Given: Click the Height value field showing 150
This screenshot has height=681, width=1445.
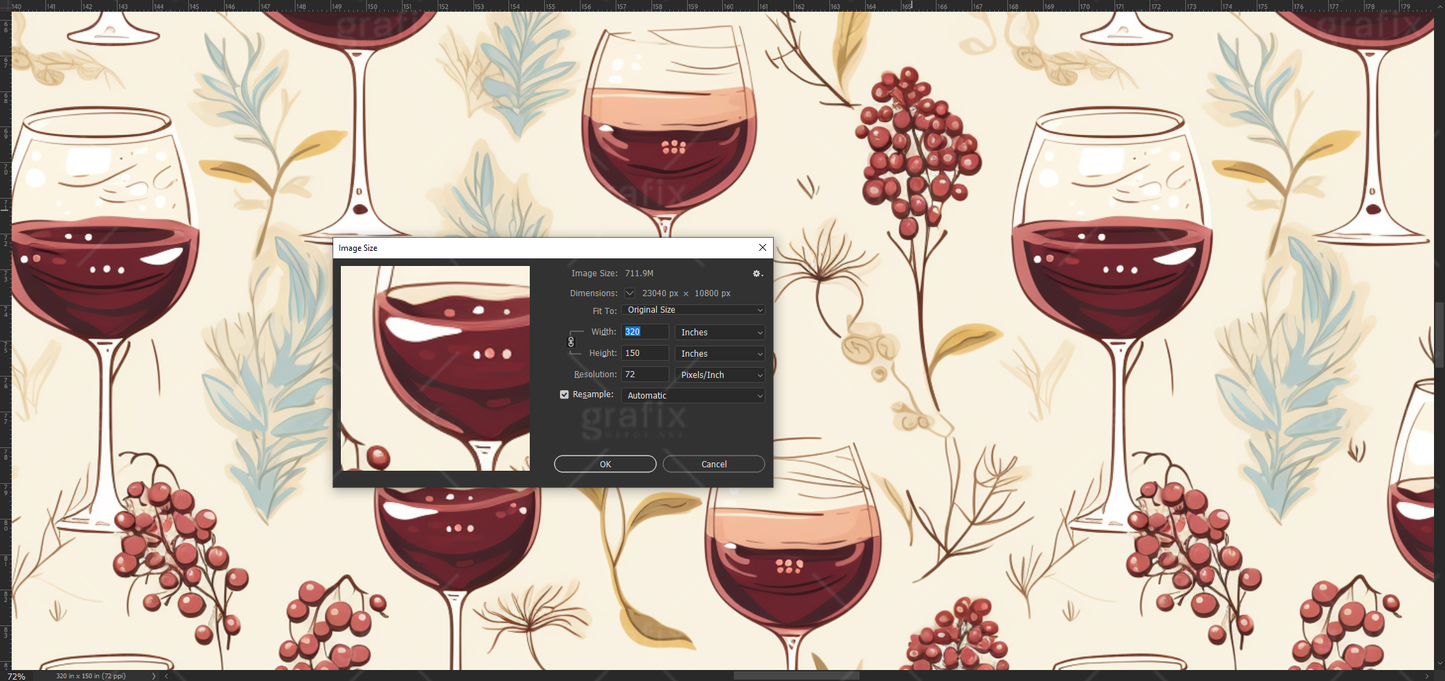Looking at the screenshot, I should click(645, 353).
